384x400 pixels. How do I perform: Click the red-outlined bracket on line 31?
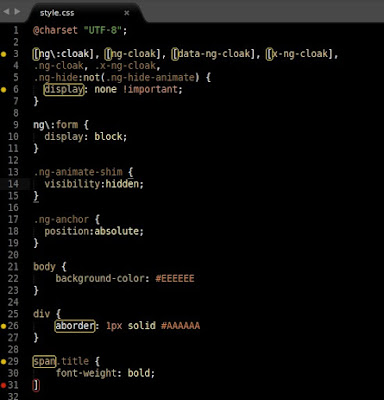tap(36, 385)
